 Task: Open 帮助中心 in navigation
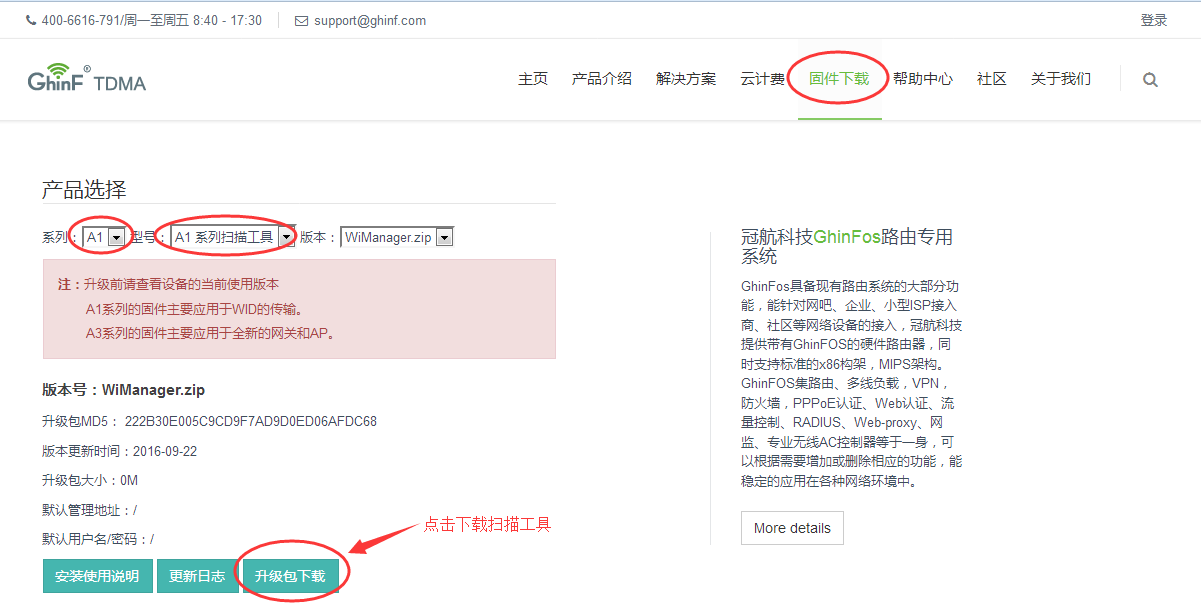point(923,79)
